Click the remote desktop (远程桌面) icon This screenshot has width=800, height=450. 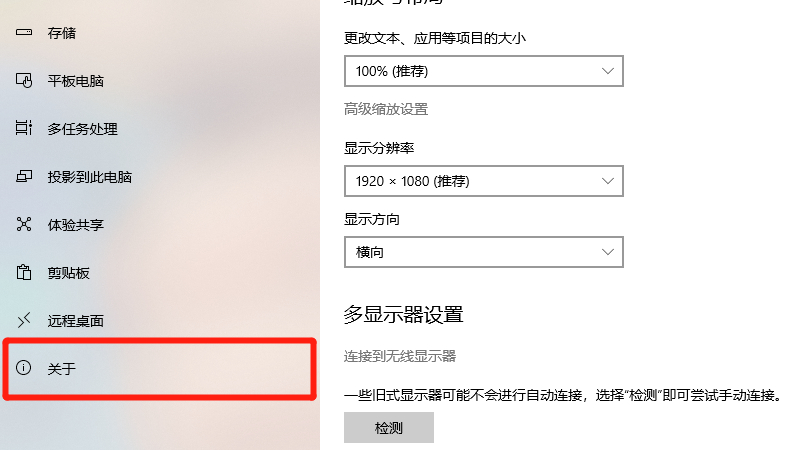24,320
